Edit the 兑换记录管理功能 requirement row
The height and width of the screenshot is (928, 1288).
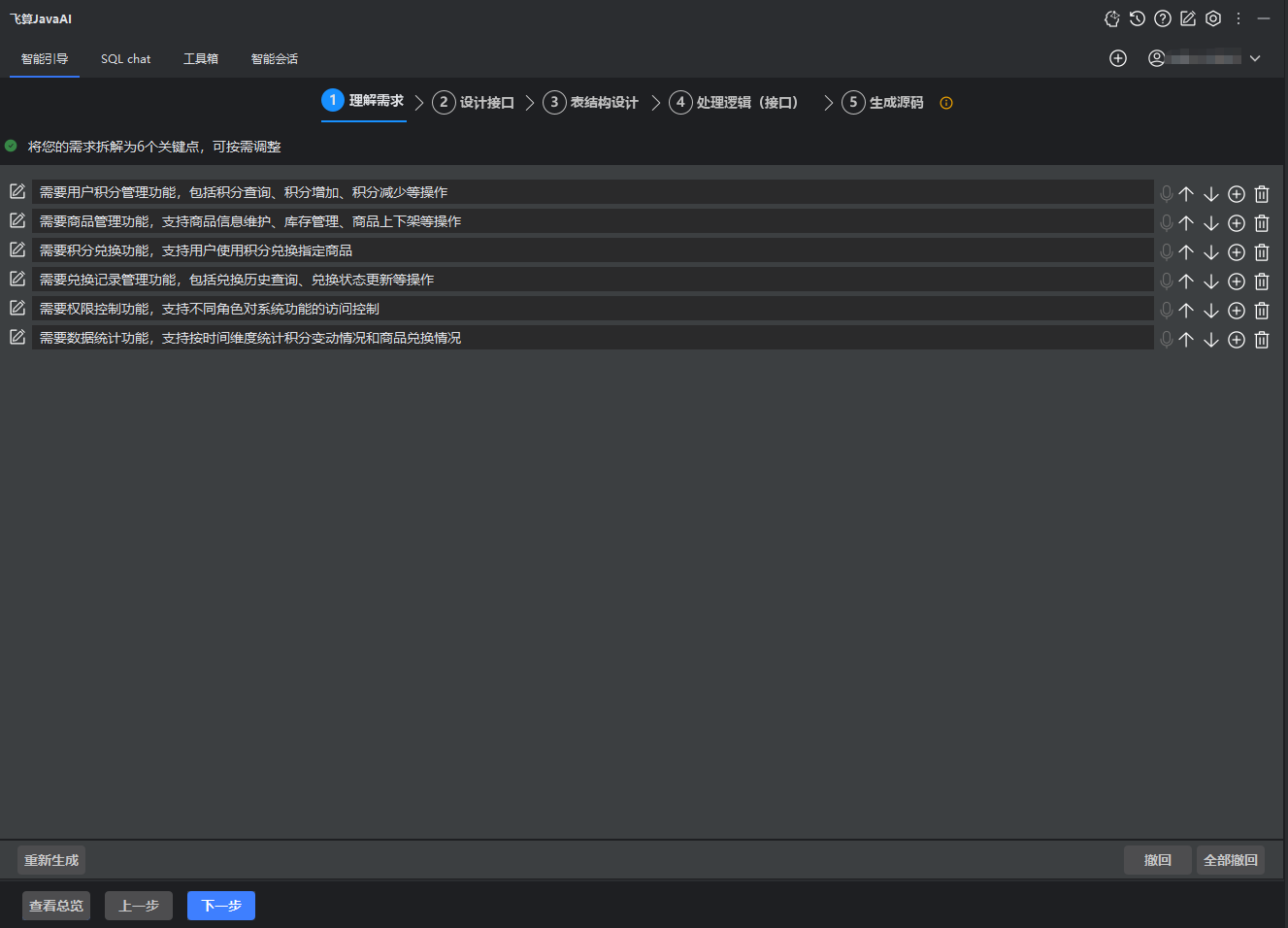pos(17,279)
